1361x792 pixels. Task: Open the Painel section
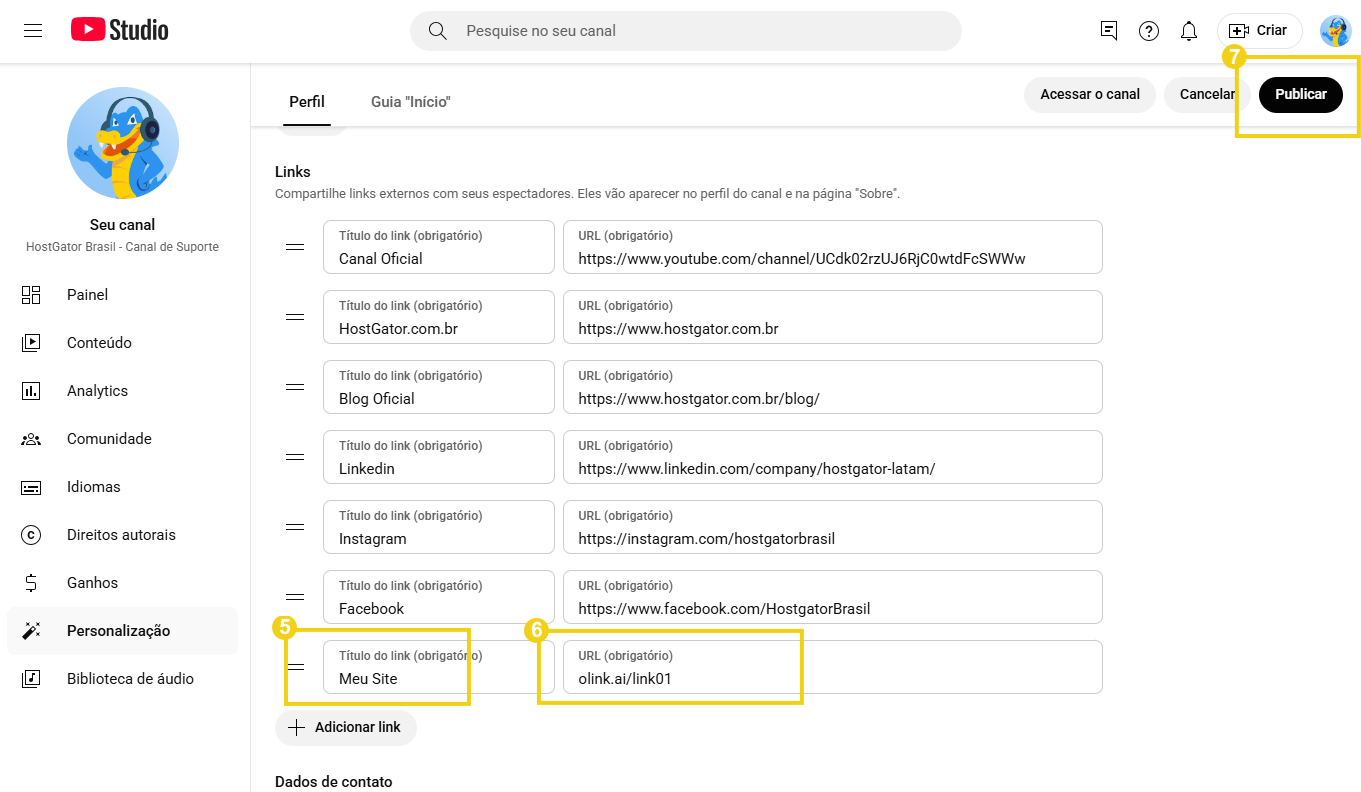click(87, 294)
